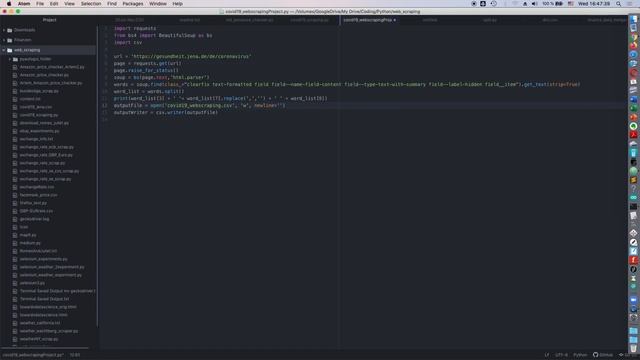640x360 pixels.
Task: Open the Trash in the Dock
Action: pyautogui.click(x=633, y=349)
